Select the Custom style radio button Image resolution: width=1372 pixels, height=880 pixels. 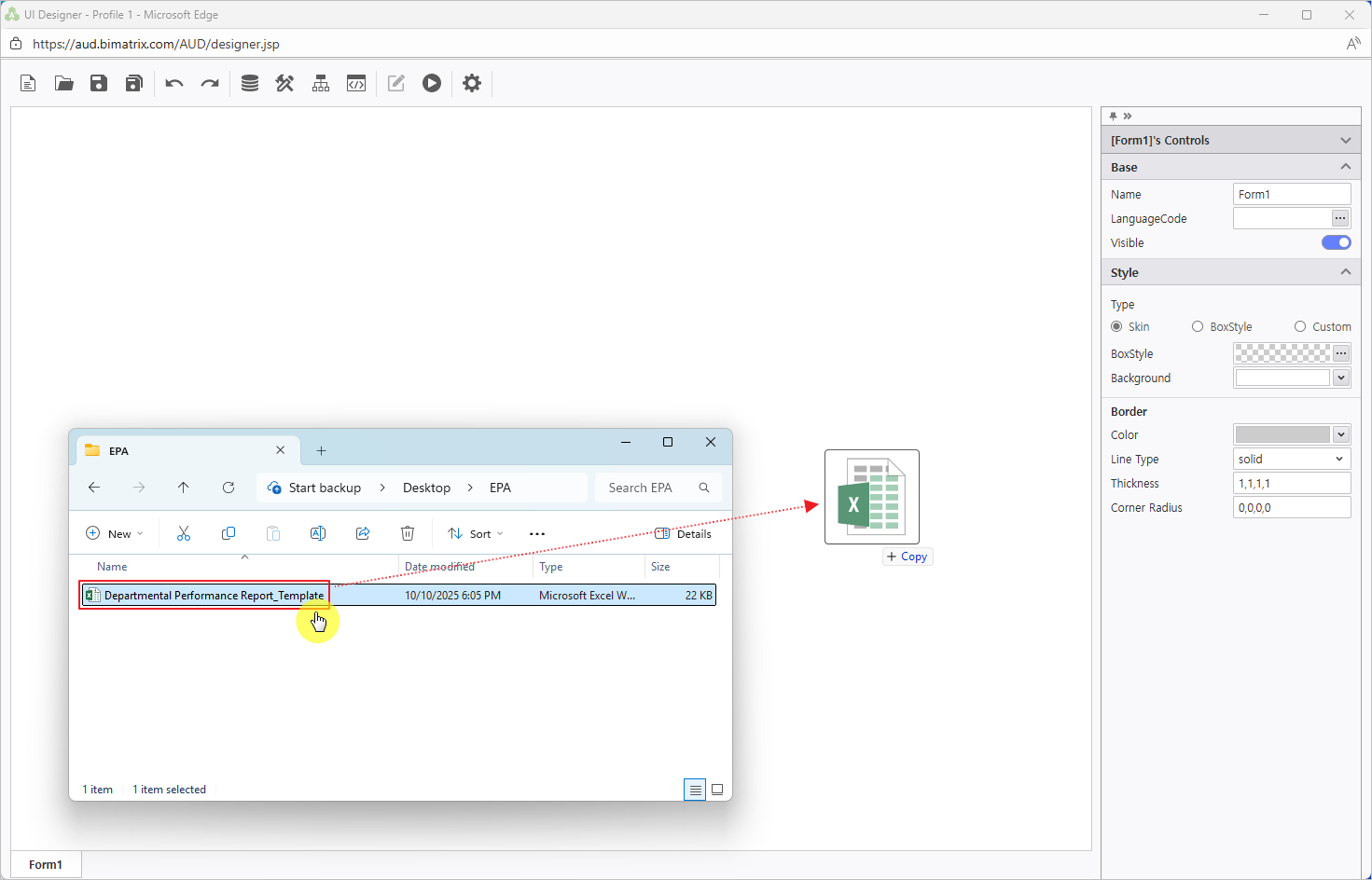[x=1300, y=326]
